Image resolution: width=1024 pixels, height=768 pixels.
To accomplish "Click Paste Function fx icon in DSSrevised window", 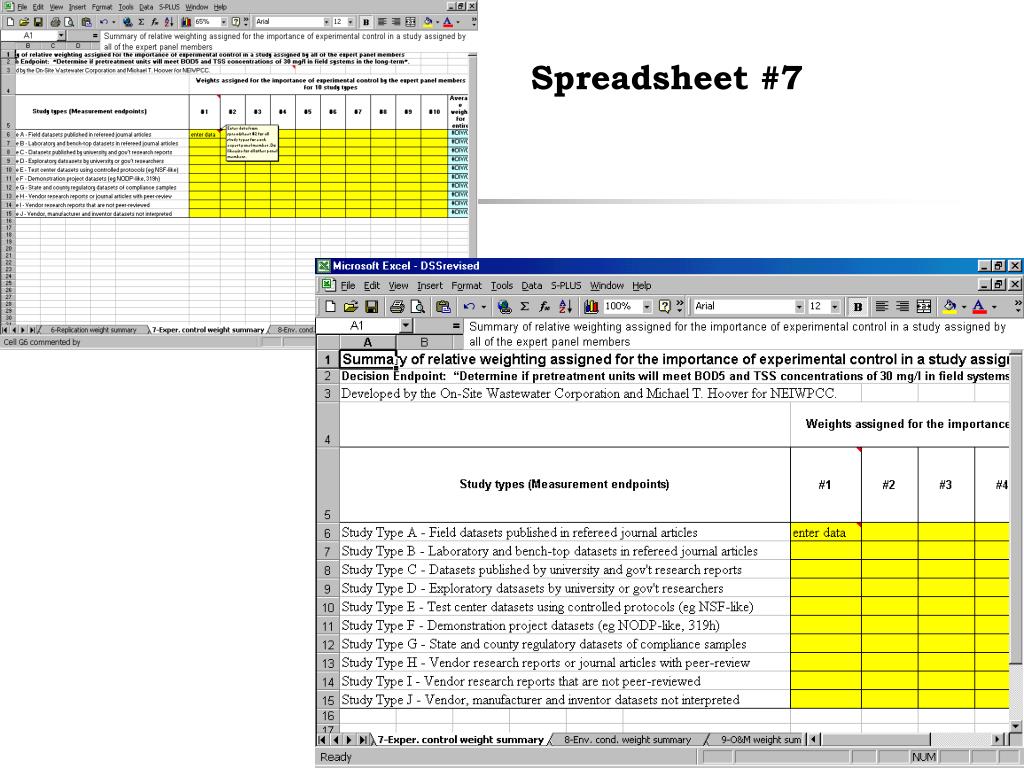I will [545, 306].
